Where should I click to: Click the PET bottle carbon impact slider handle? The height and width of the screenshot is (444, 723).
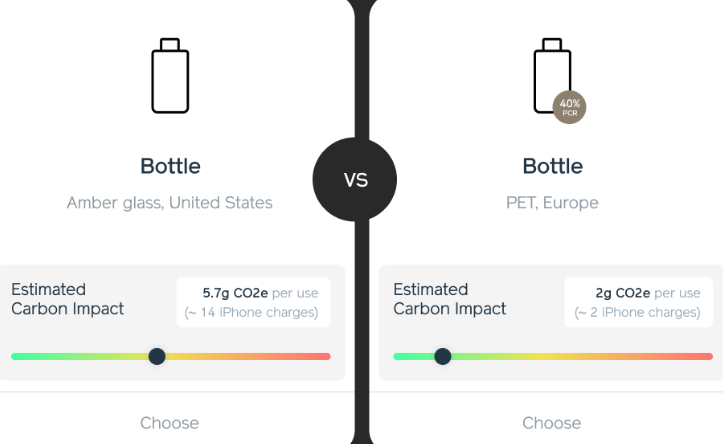pos(443,356)
